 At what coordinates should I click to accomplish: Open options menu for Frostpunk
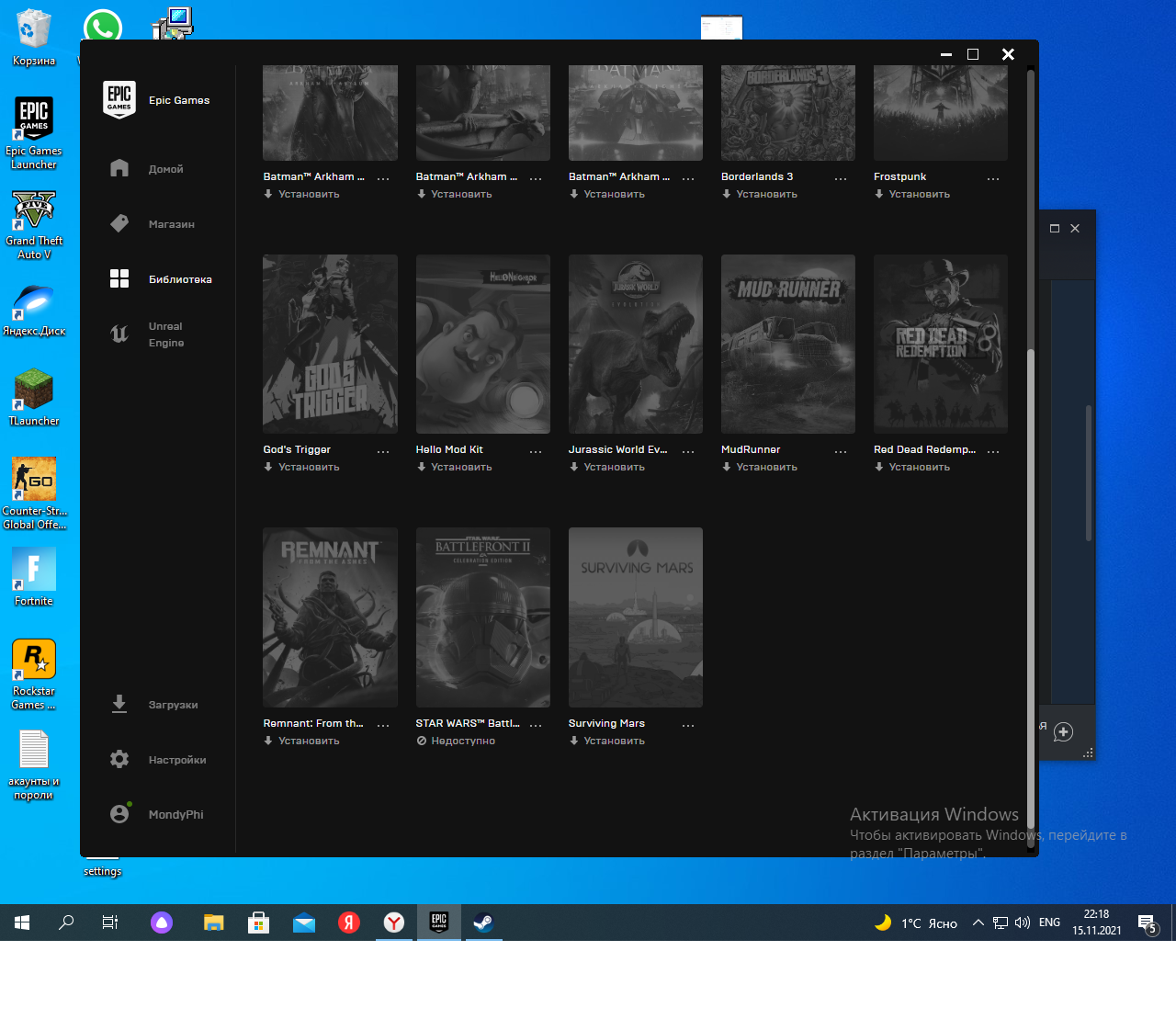click(993, 178)
